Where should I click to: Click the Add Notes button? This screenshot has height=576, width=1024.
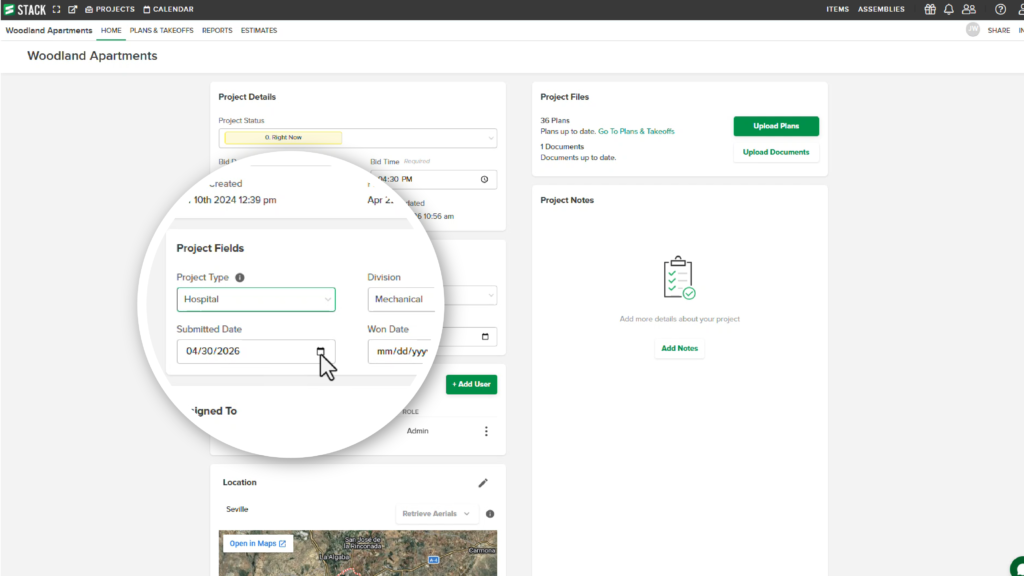679,349
